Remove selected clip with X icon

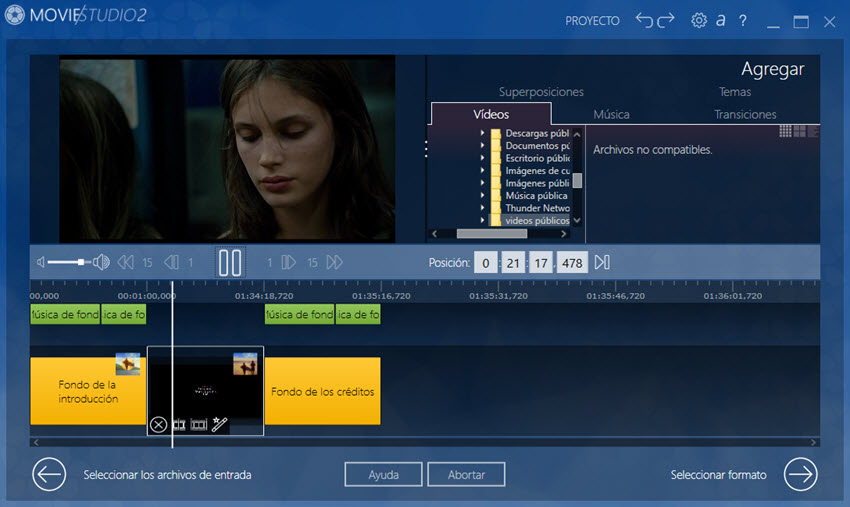click(x=158, y=424)
